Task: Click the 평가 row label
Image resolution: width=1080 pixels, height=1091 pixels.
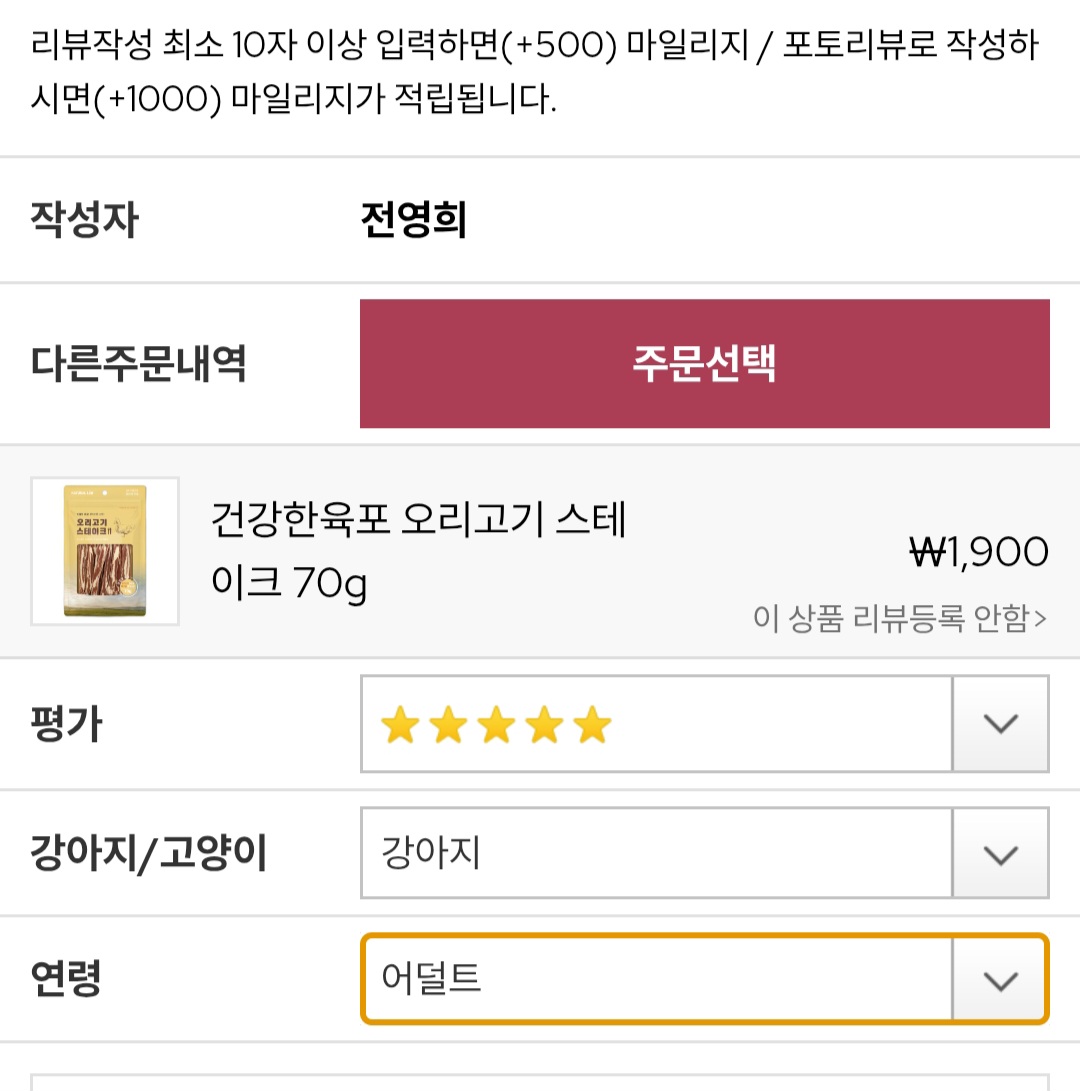Action: click(67, 724)
